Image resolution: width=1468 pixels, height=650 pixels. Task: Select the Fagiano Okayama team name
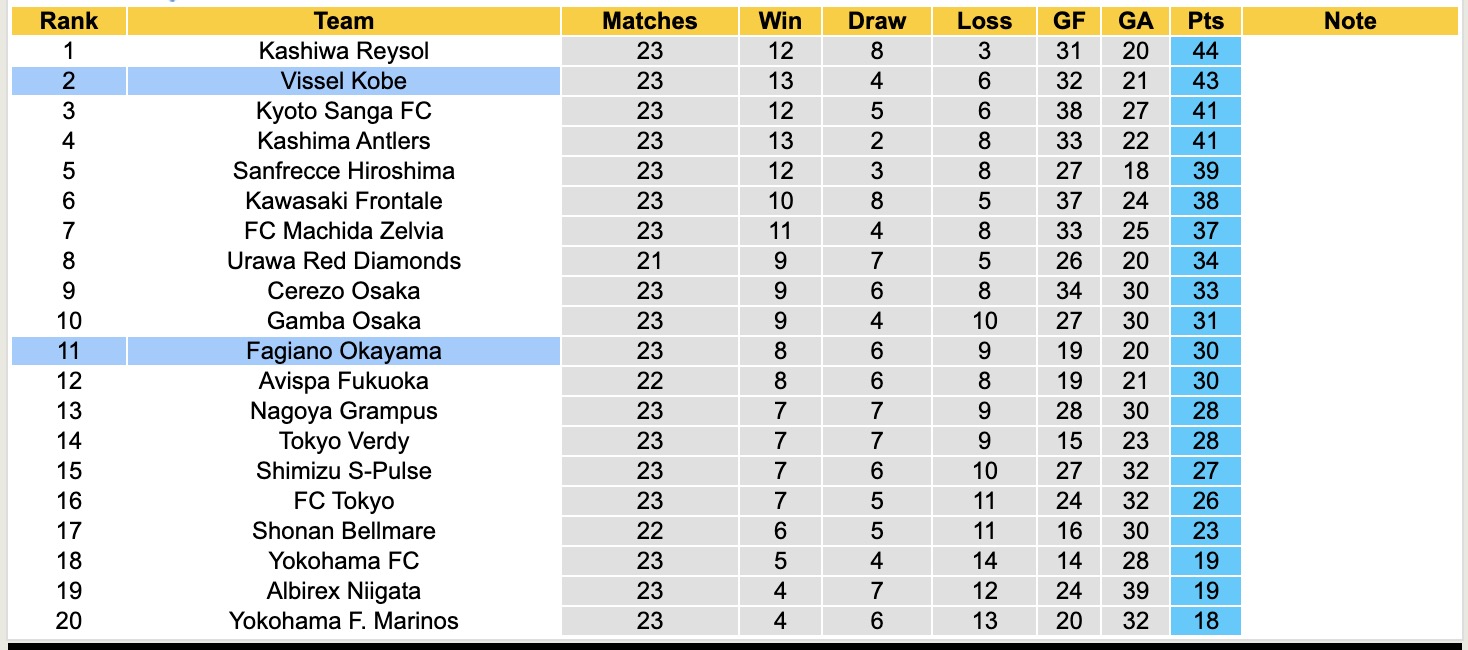[343, 351]
